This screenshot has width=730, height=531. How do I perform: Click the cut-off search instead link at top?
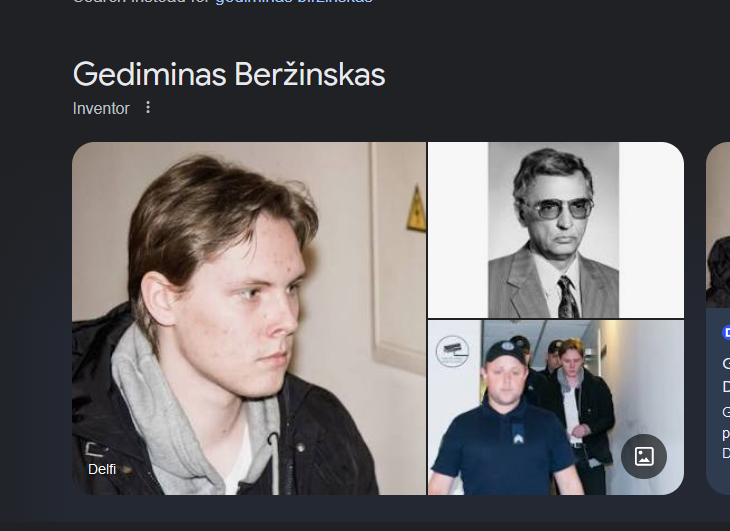click(x=223, y=2)
